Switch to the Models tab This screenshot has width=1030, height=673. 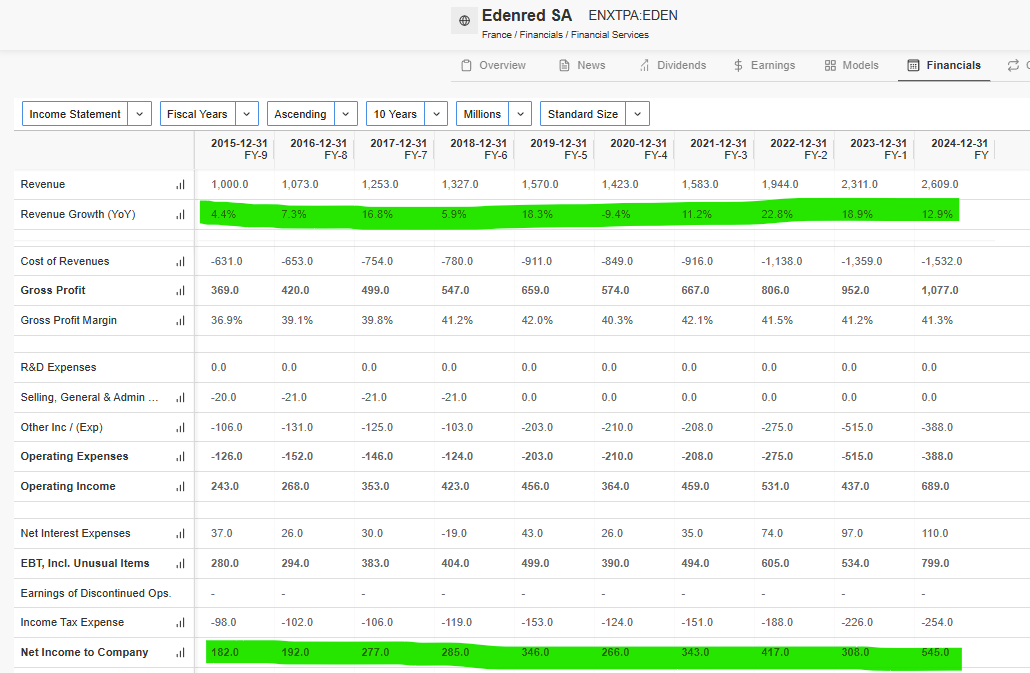tap(851, 65)
